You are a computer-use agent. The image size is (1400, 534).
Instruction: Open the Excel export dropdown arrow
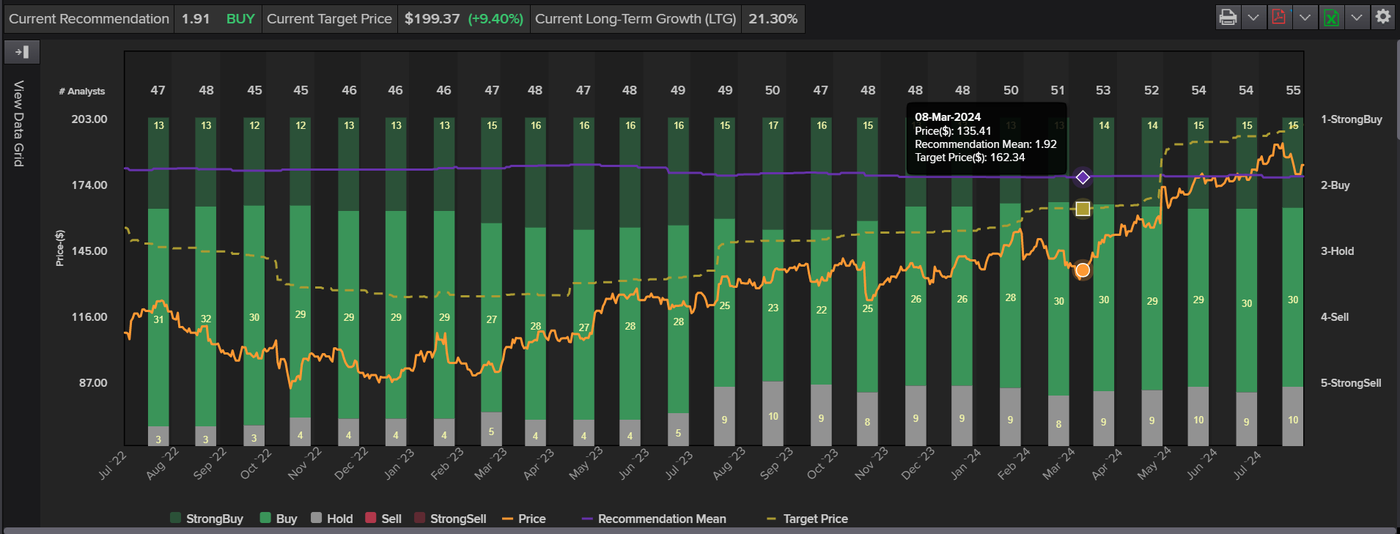click(x=1357, y=18)
